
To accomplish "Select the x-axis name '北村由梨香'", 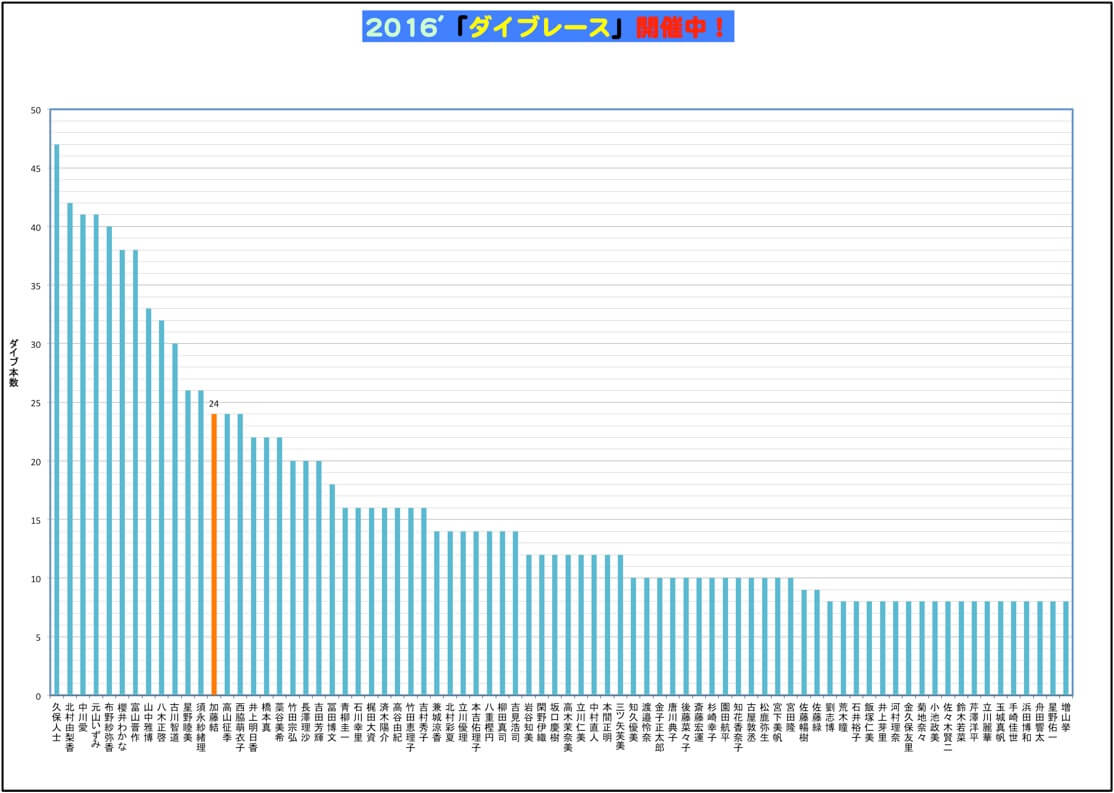I will click(x=70, y=726).
